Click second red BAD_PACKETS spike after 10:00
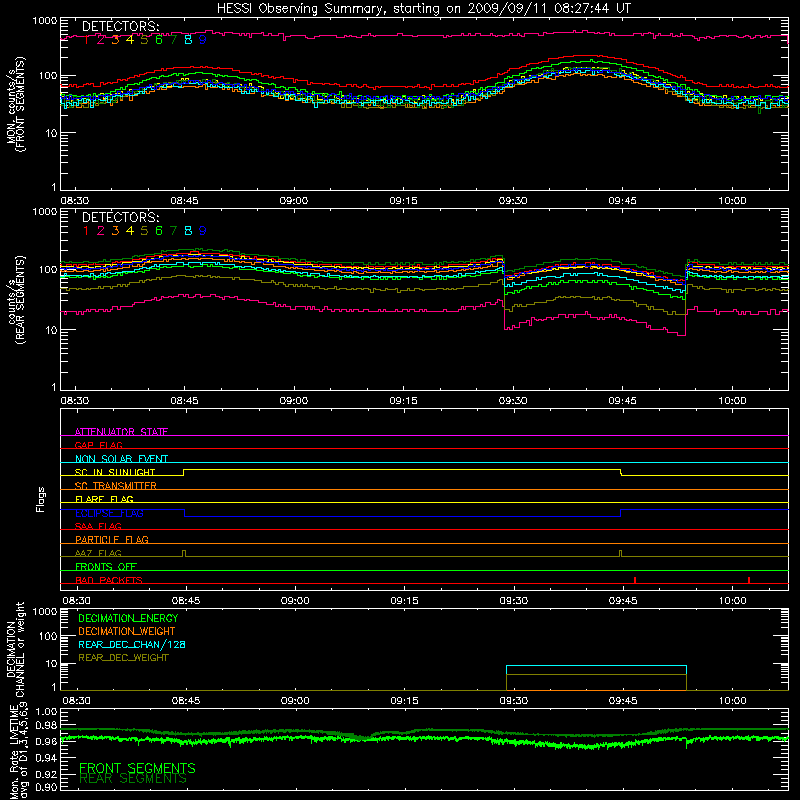The width and height of the screenshot is (800, 800). tap(748, 580)
